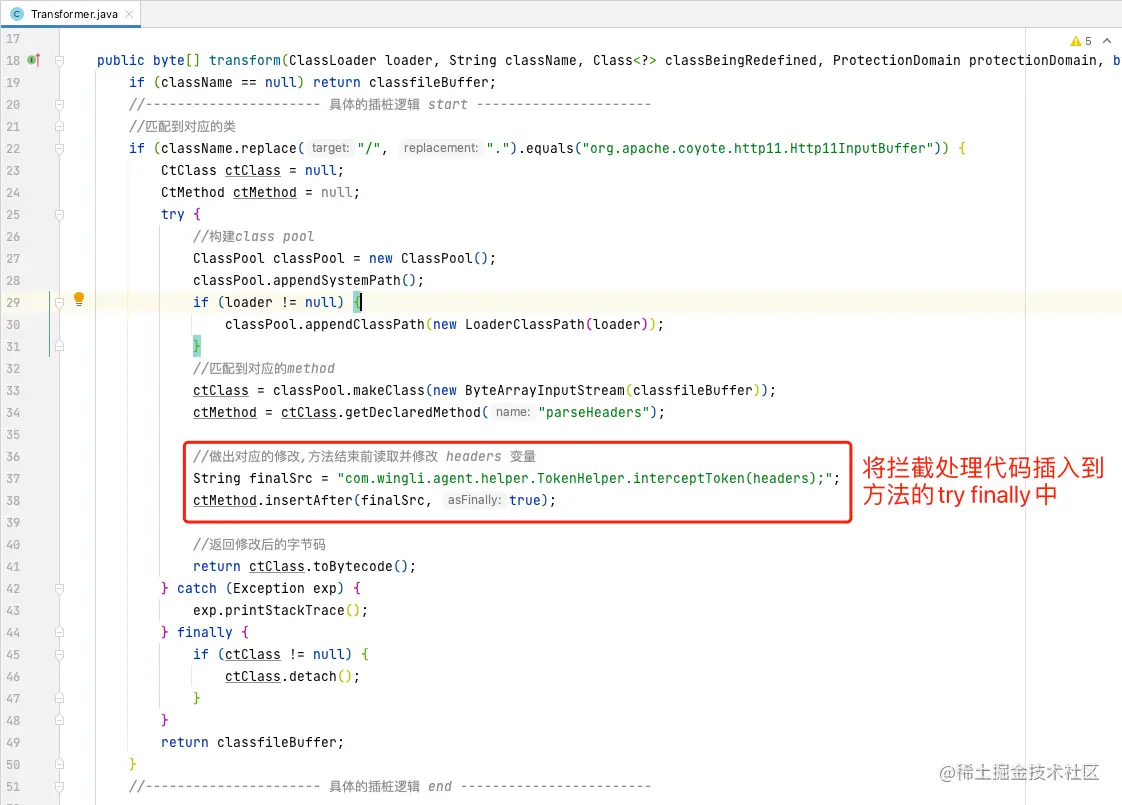Click the fold end marker on line 48
This screenshot has width=1122, height=805.
coord(59,721)
